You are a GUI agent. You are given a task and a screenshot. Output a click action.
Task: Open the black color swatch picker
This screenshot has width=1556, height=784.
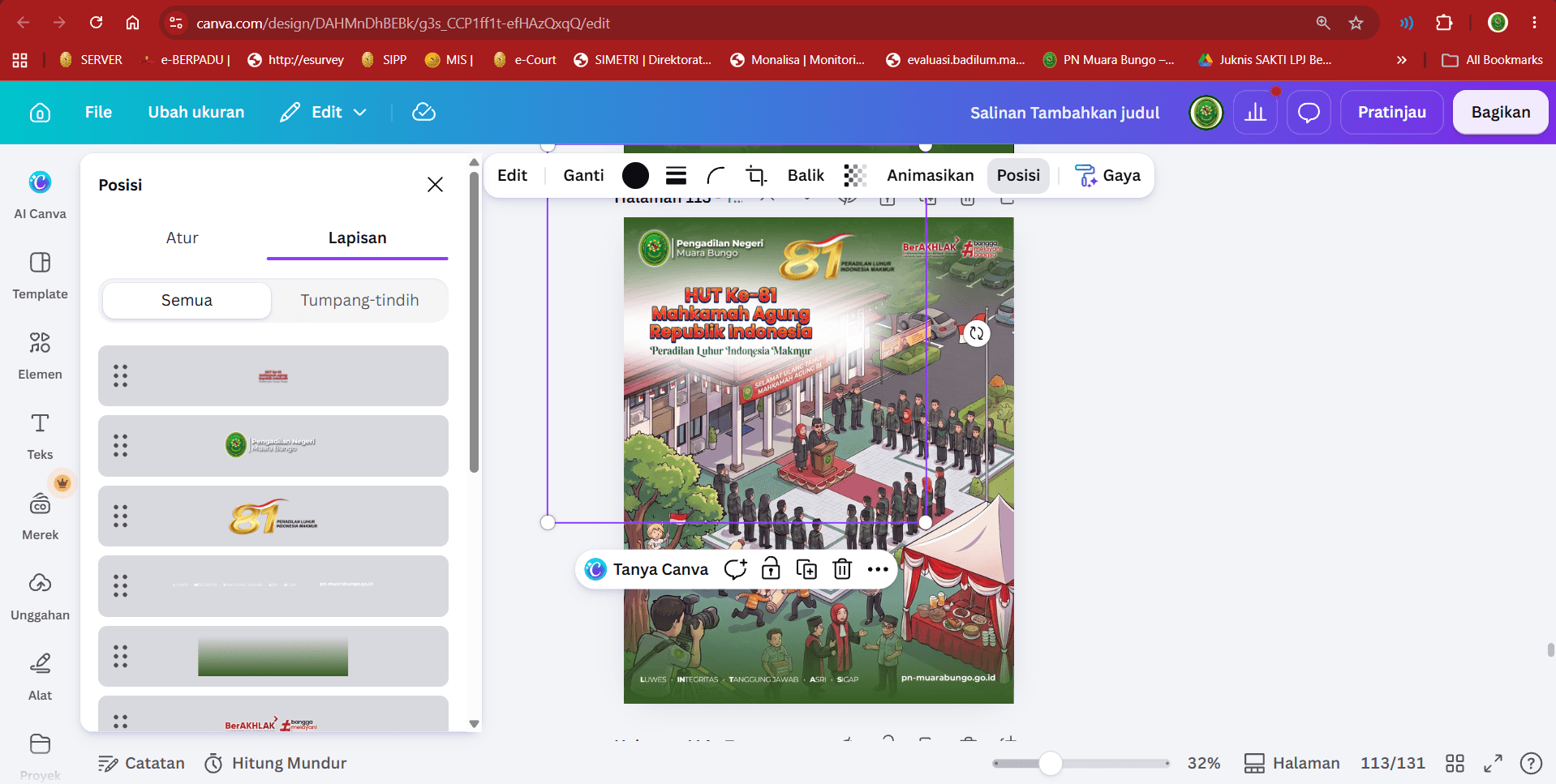coord(635,175)
